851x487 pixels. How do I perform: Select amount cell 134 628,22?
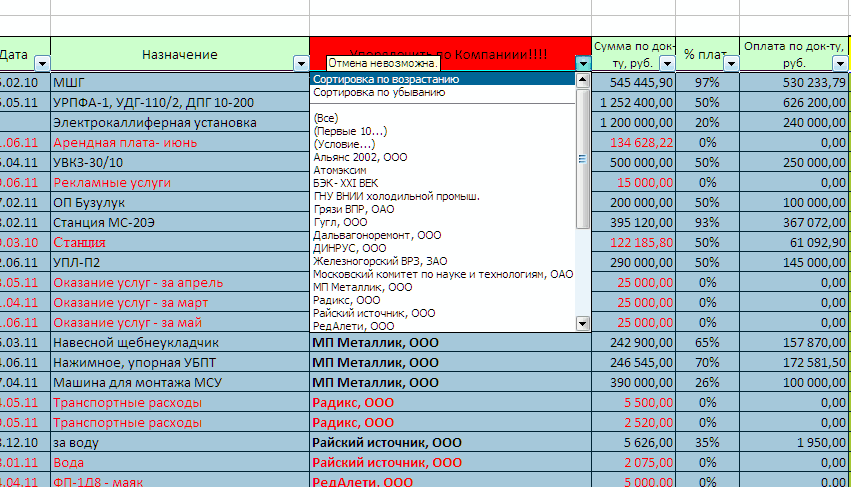(633, 143)
